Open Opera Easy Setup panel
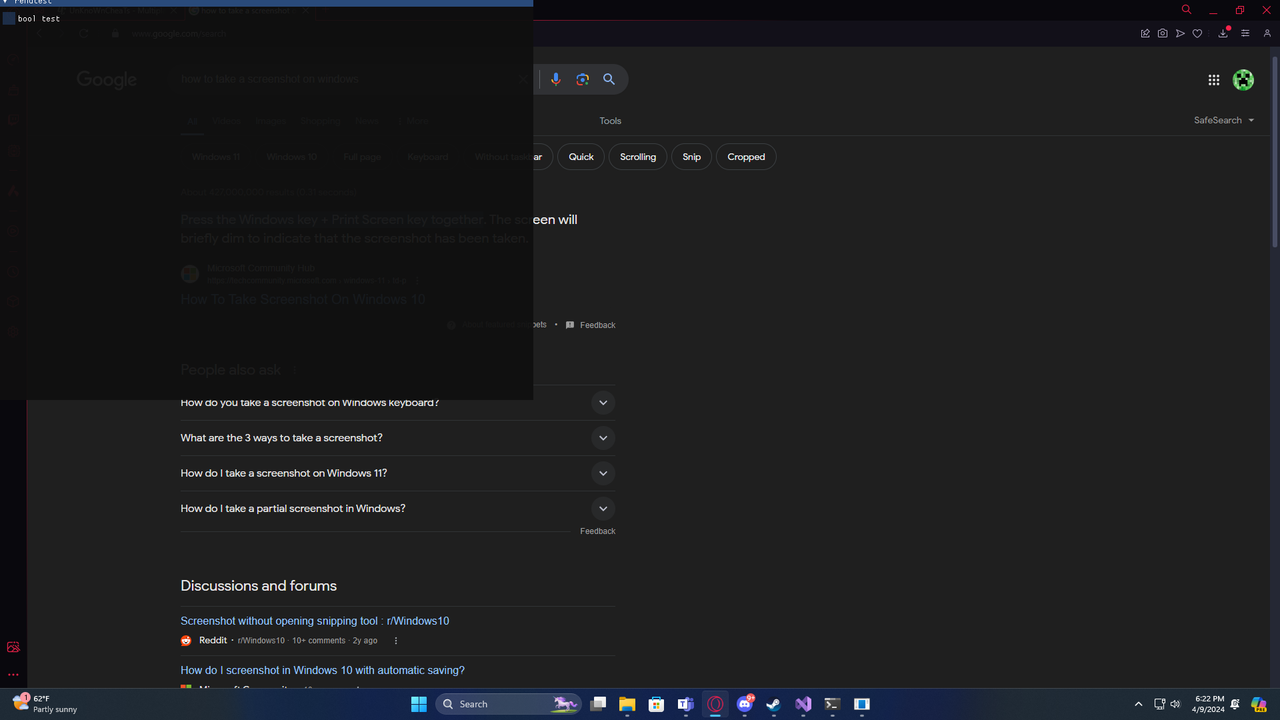1280x720 pixels. point(1245,33)
